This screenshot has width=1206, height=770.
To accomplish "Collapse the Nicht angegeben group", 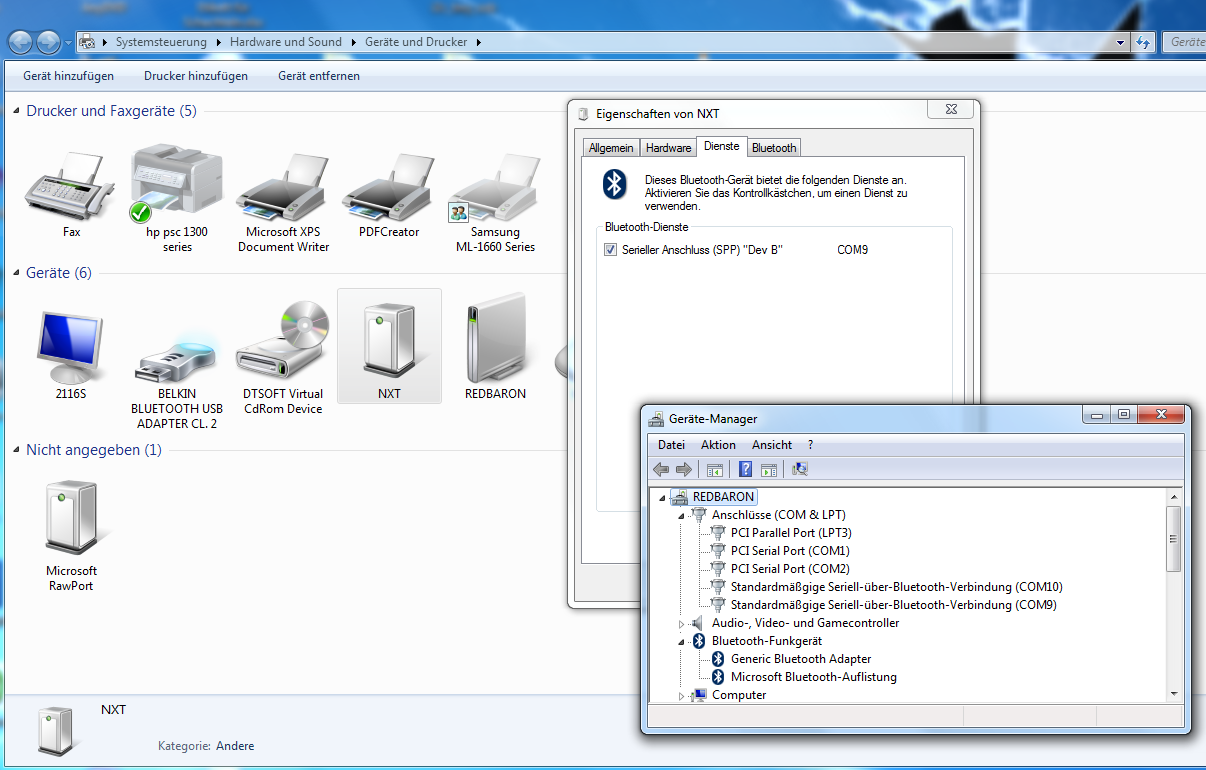I will [x=16, y=451].
